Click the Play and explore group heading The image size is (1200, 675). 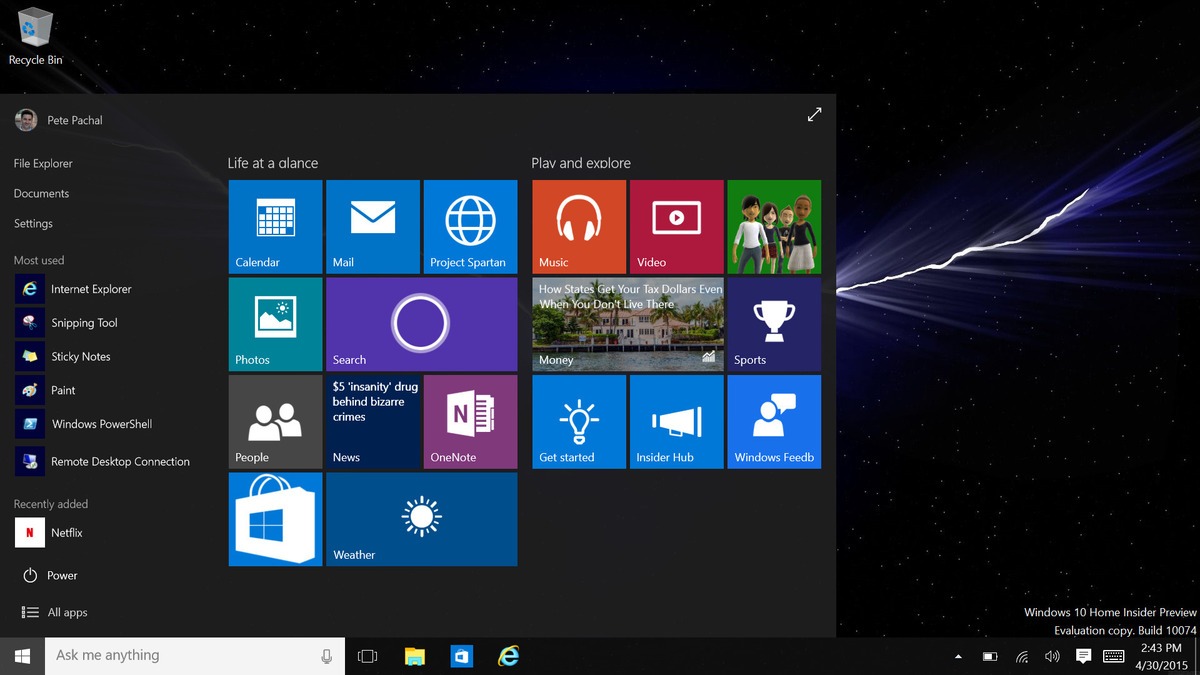click(581, 163)
